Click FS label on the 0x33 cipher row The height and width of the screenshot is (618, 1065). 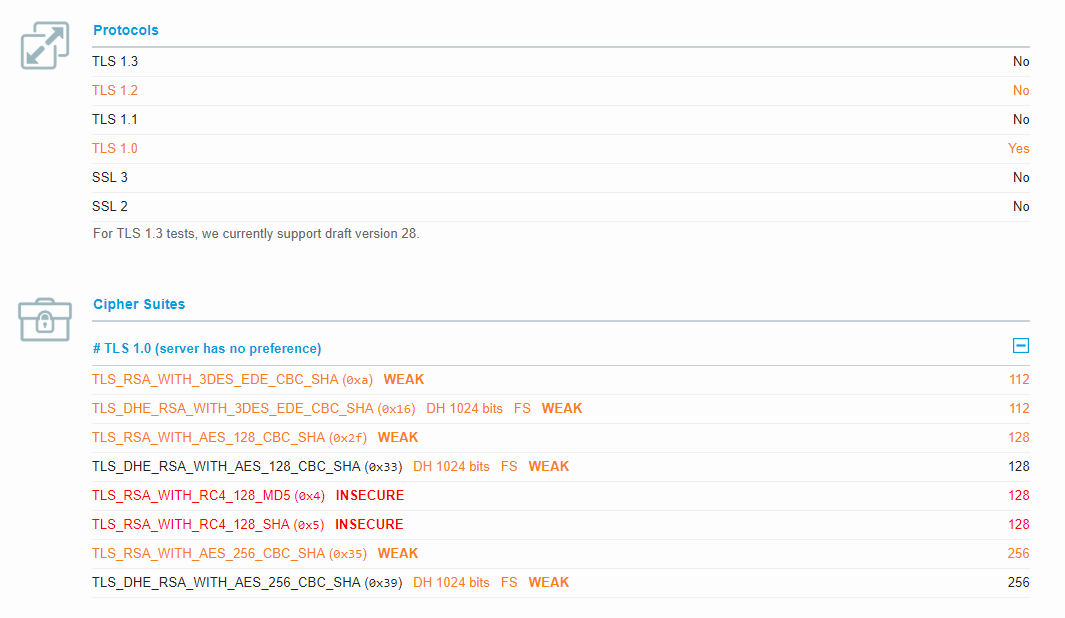tap(509, 467)
